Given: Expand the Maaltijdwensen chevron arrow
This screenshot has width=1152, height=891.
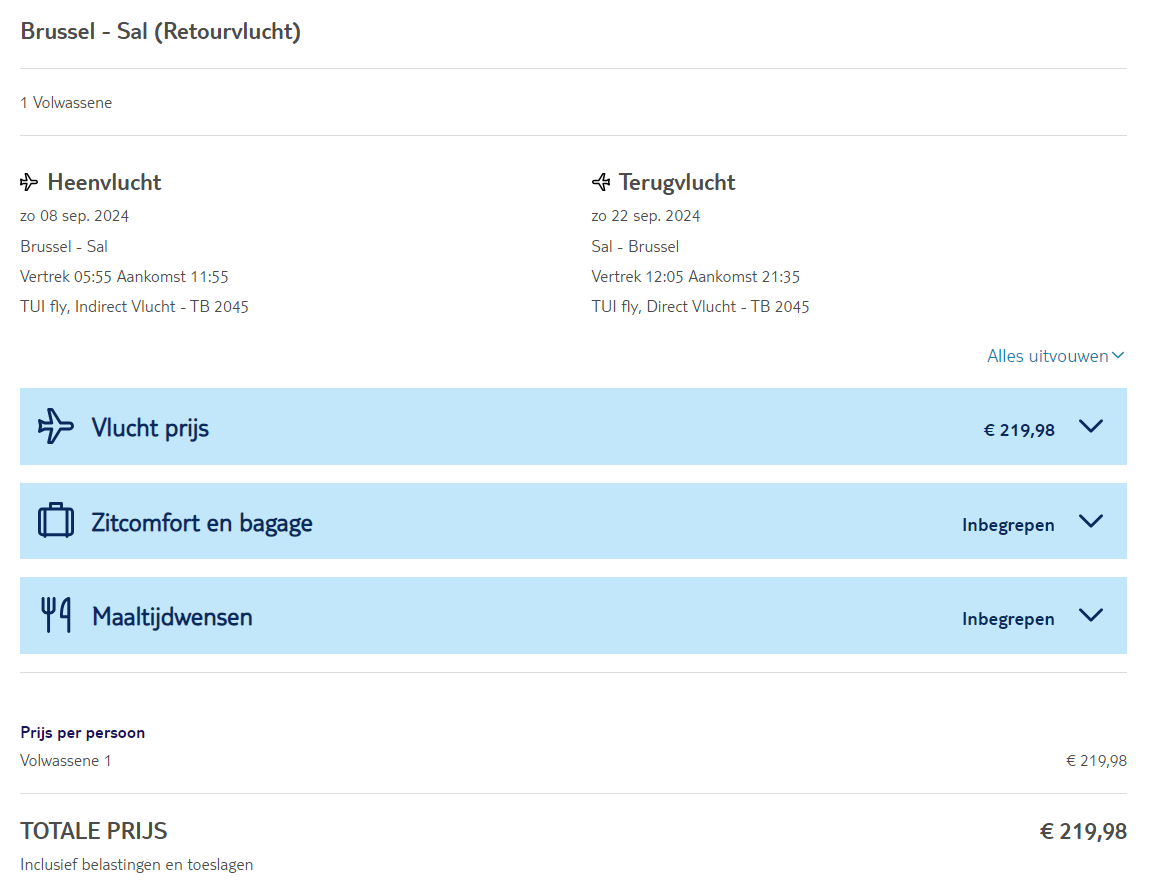Looking at the screenshot, I should click(x=1091, y=615).
